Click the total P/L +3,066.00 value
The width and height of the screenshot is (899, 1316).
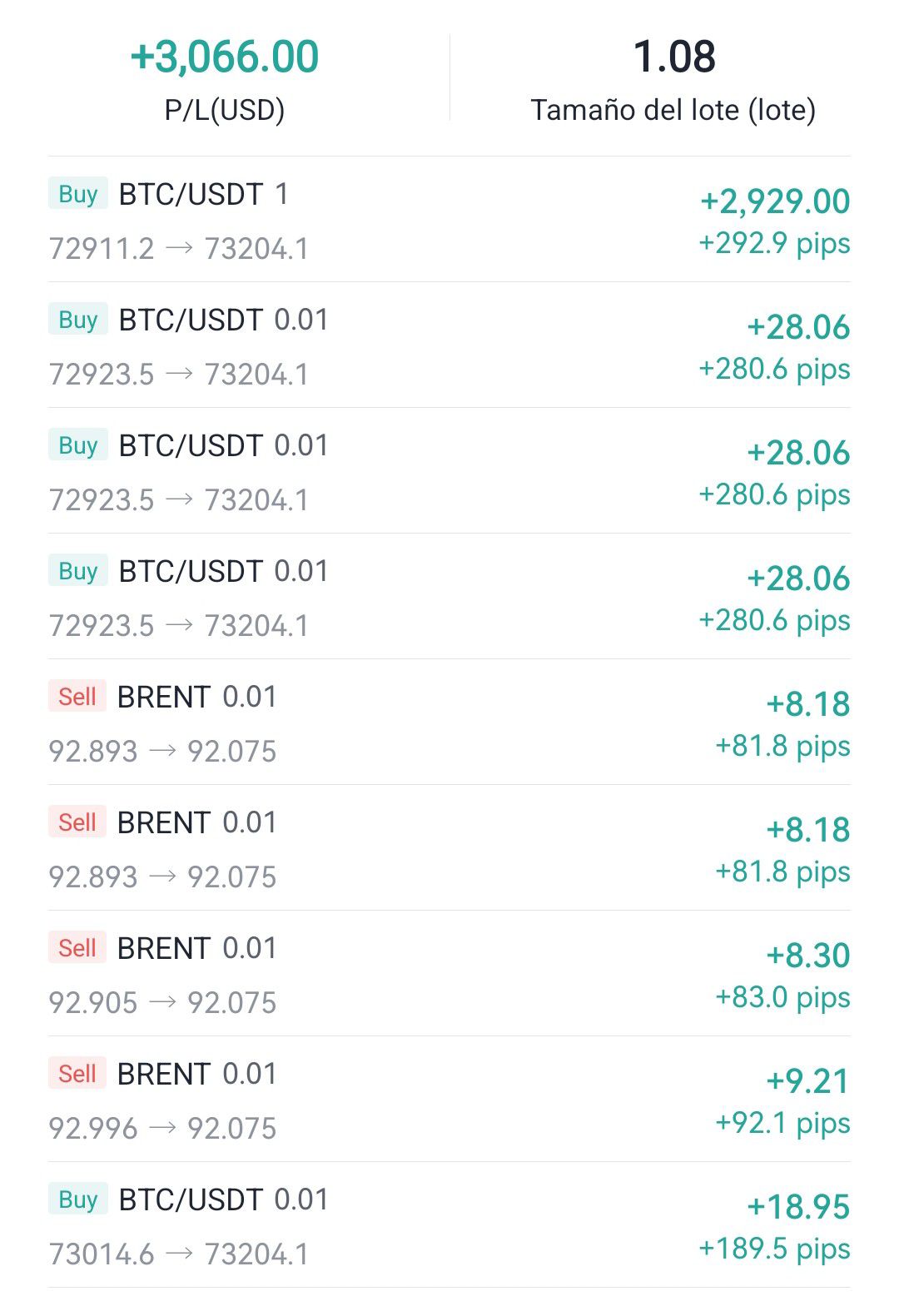(x=225, y=57)
